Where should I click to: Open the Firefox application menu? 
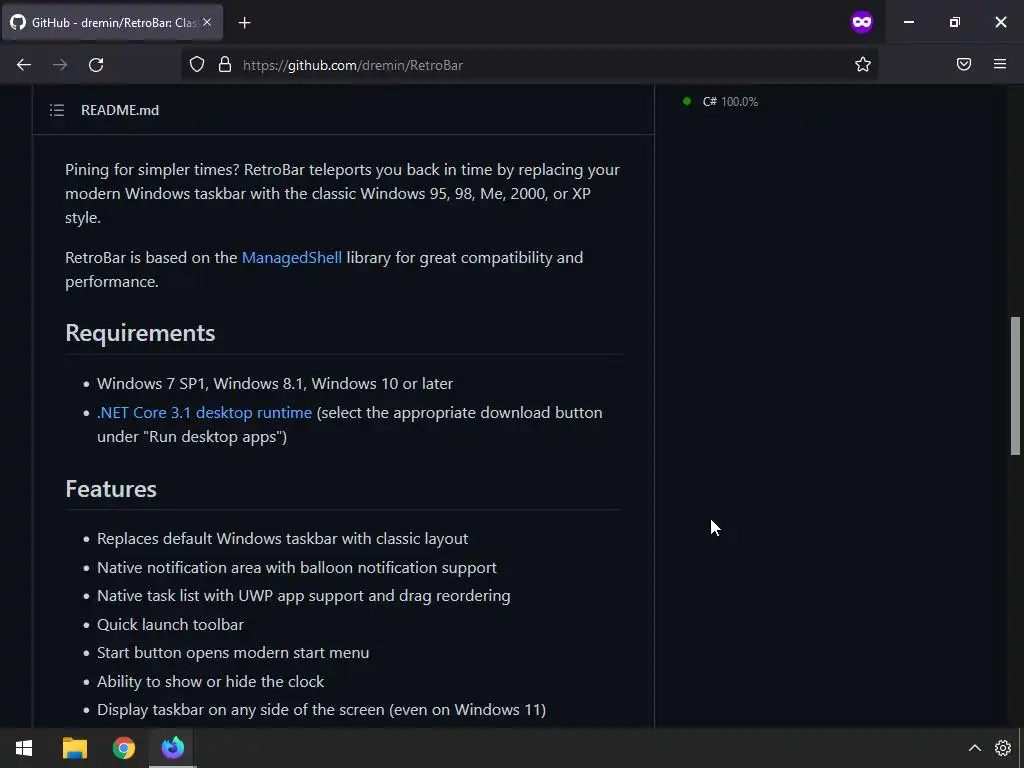coord(1000,64)
